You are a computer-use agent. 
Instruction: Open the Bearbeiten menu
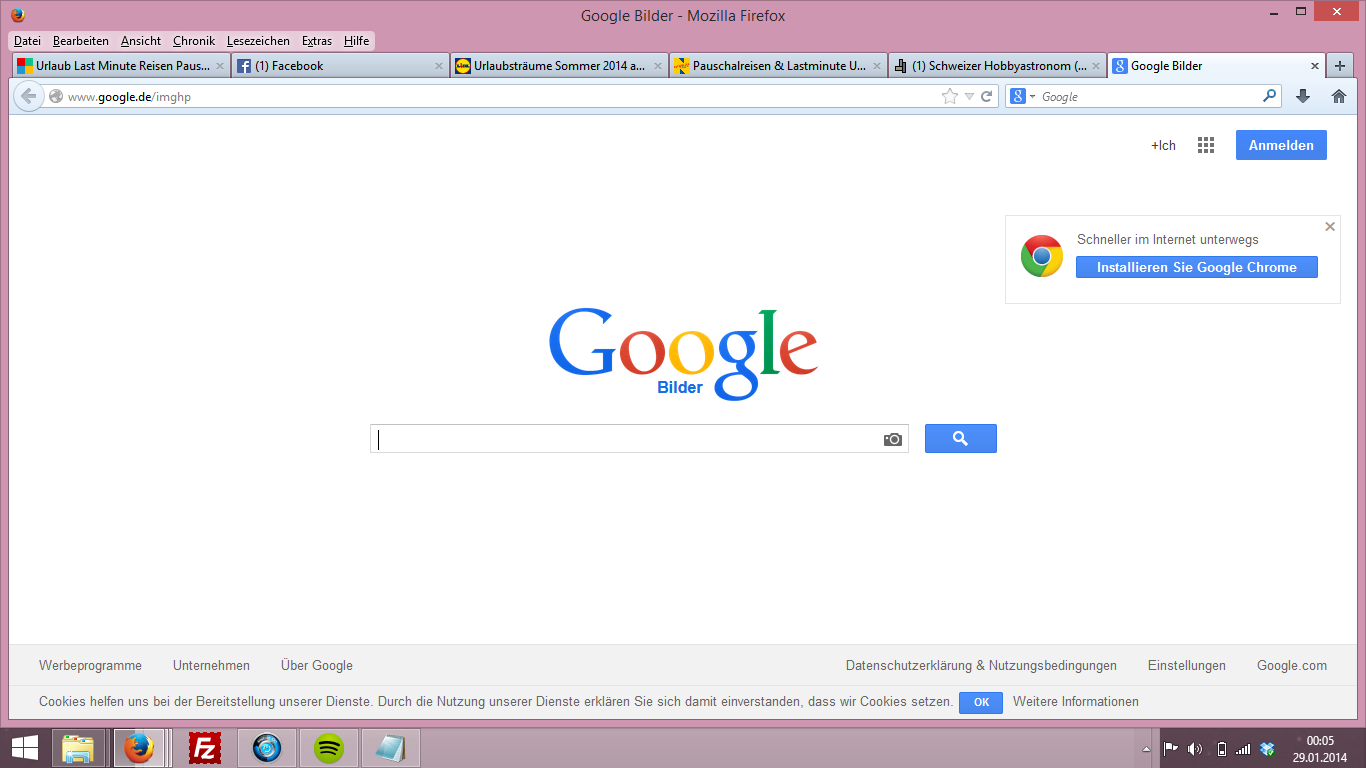[x=81, y=41]
